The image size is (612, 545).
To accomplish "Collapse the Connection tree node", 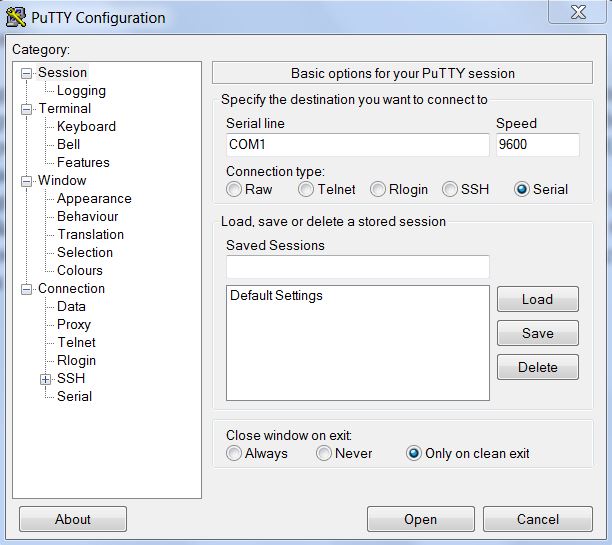I will click(x=26, y=289).
